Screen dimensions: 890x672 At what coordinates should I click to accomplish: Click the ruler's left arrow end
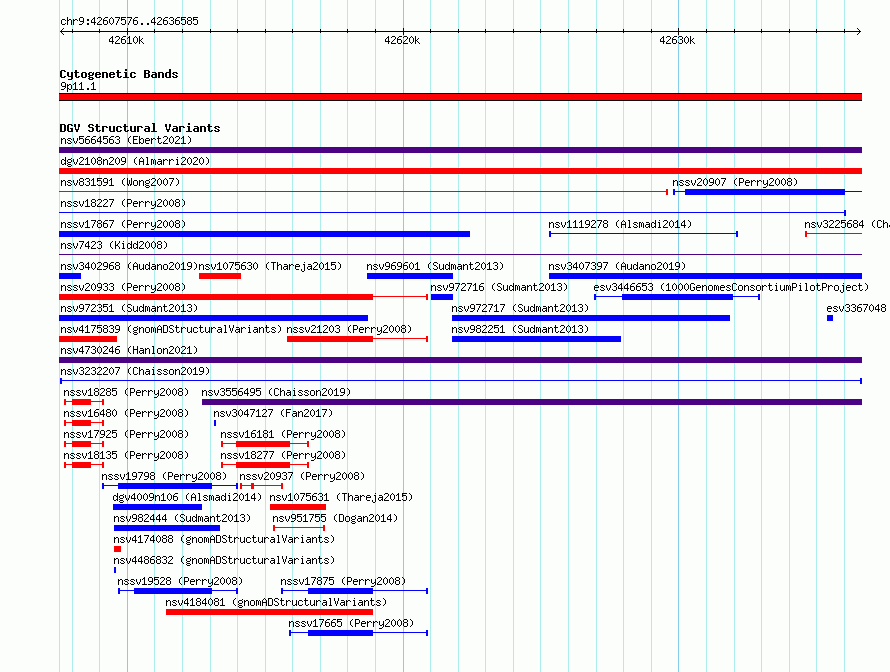[x=62, y=31]
